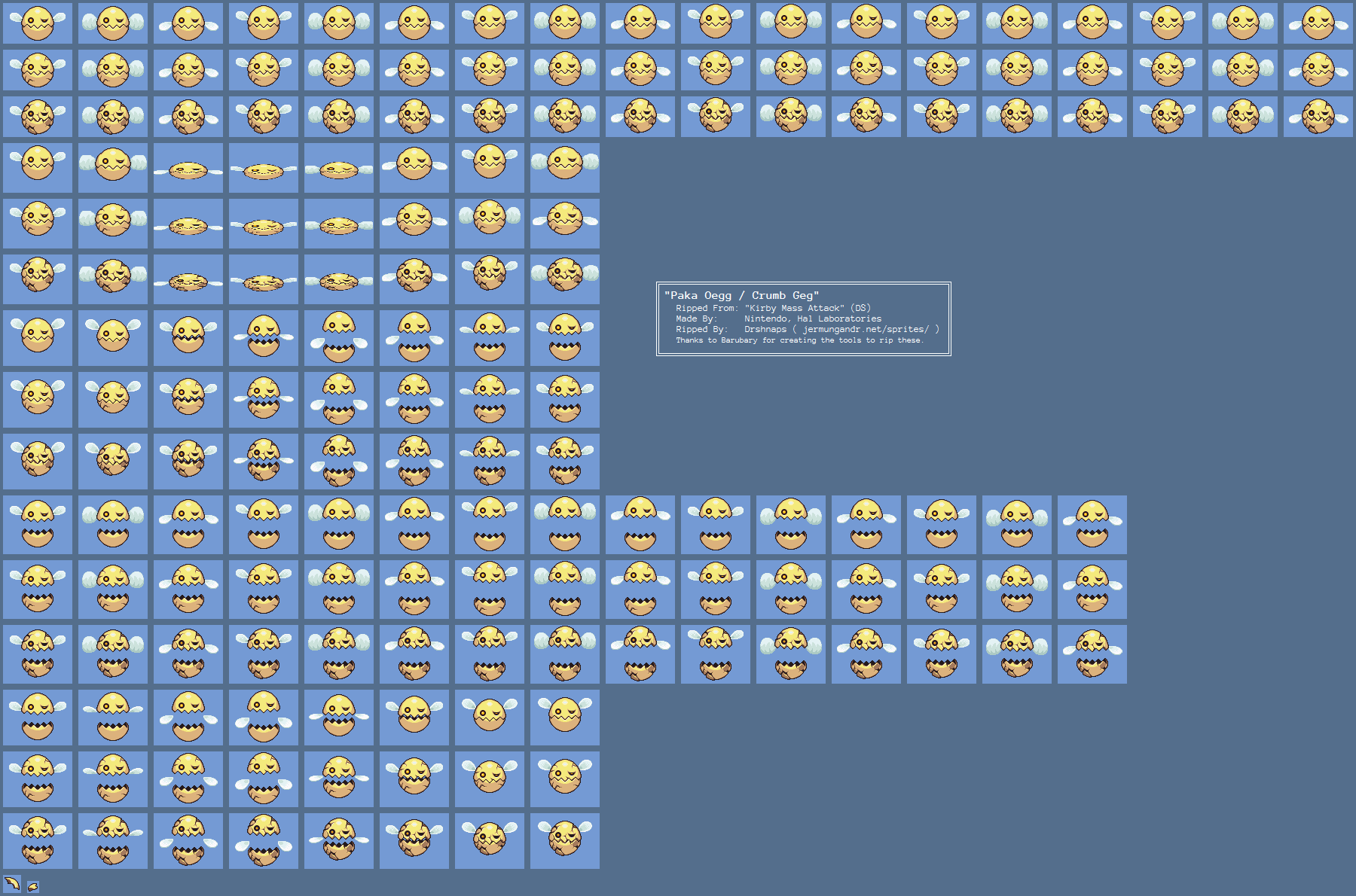Click the "Made By:" label

pos(696,318)
